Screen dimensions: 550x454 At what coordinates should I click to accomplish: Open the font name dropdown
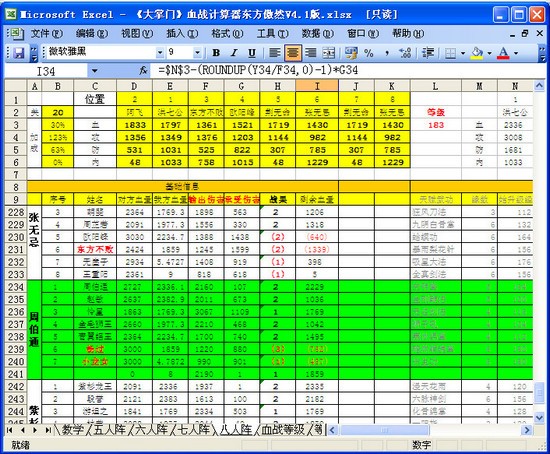pyautogui.click(x=160, y=53)
